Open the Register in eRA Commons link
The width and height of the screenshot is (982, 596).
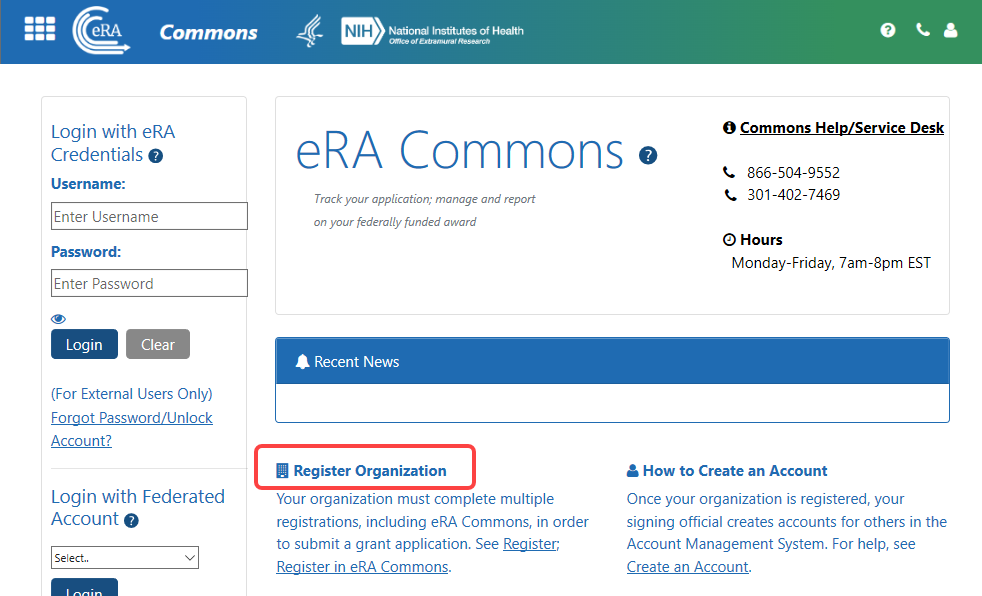(361, 566)
